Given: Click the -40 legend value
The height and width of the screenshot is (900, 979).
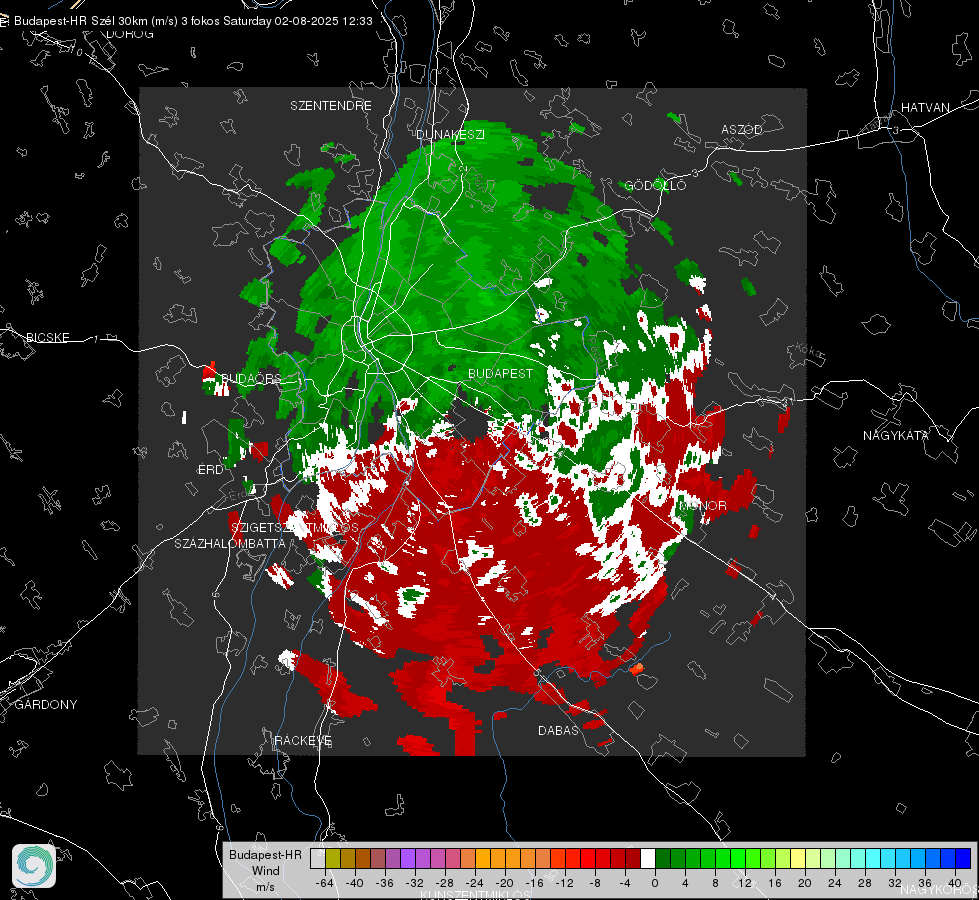Looking at the screenshot, I should point(355,883).
